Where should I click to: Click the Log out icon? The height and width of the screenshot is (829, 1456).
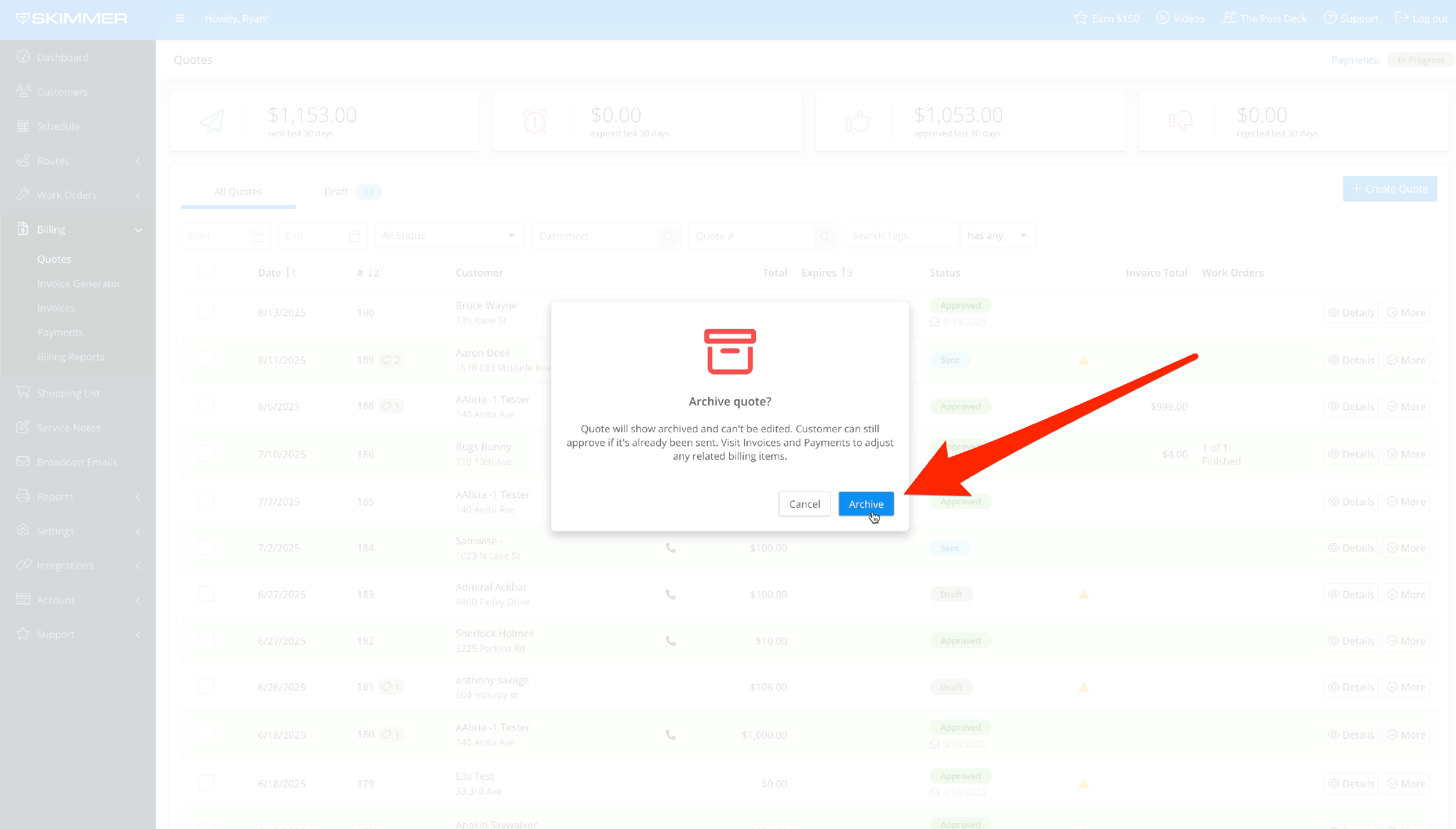coord(1401,18)
